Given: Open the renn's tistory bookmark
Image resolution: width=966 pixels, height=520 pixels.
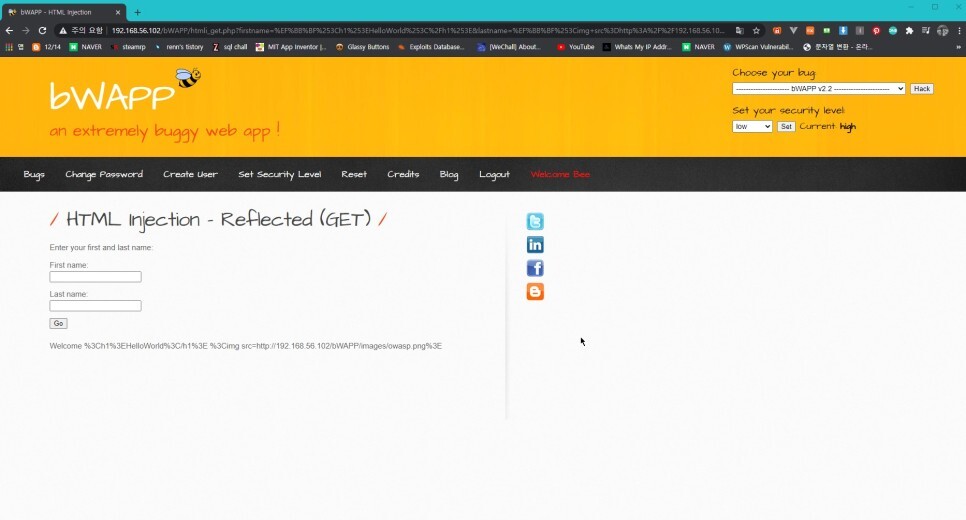Looking at the screenshot, I should click(179, 47).
